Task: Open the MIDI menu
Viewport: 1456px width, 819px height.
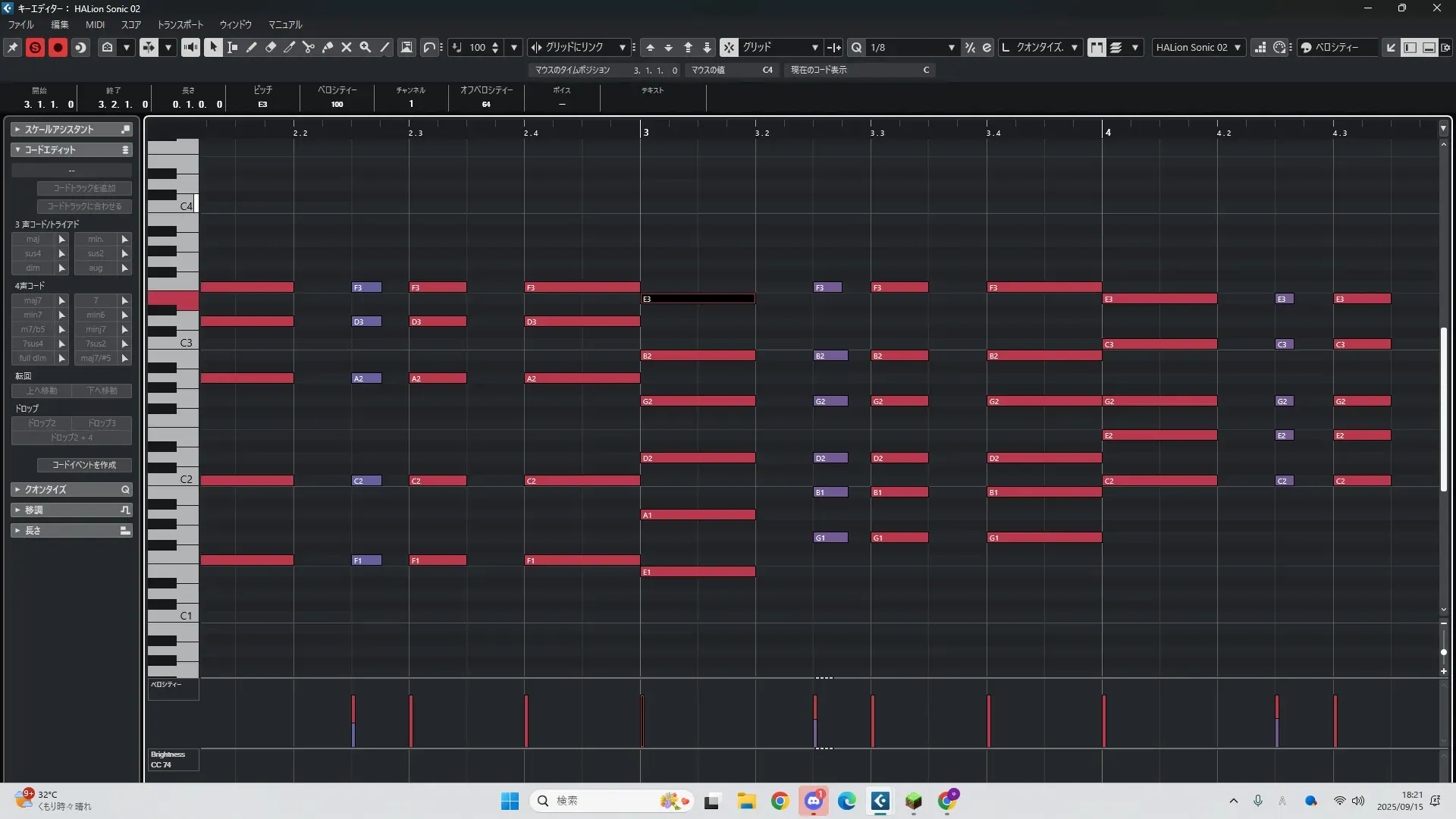Action: click(x=95, y=24)
